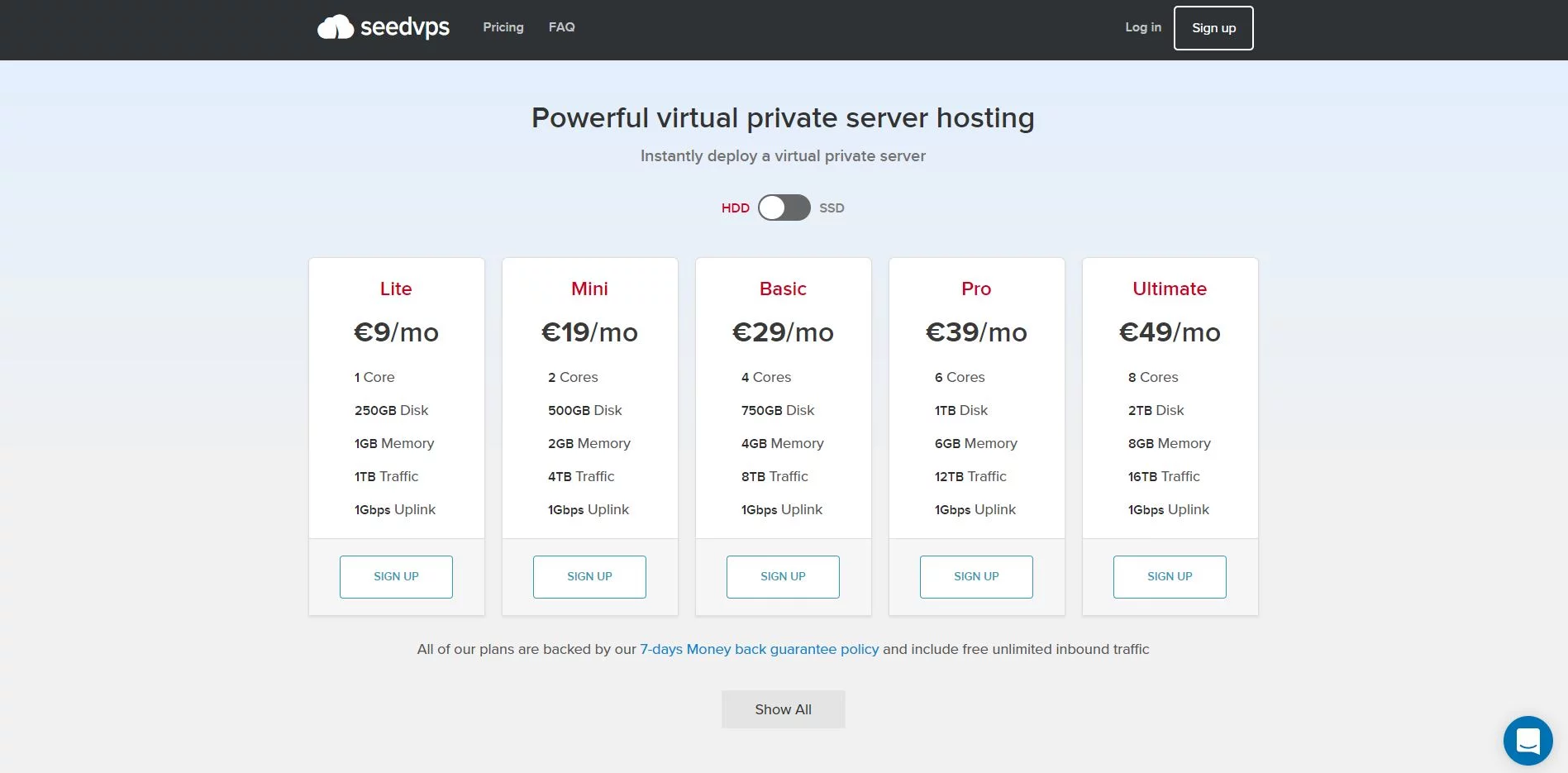Open the 7-days Money back guarantee policy link
Image resolution: width=1568 pixels, height=773 pixels.
tap(760, 649)
